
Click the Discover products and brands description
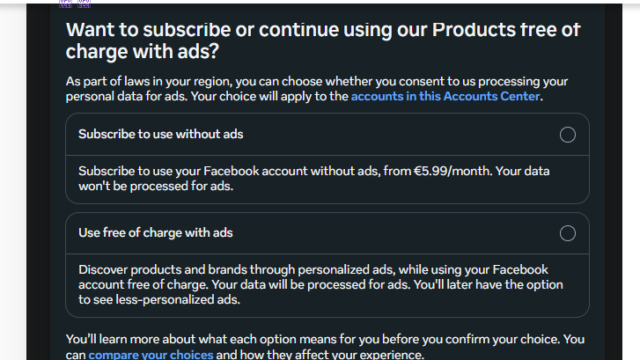pyautogui.click(x=320, y=284)
